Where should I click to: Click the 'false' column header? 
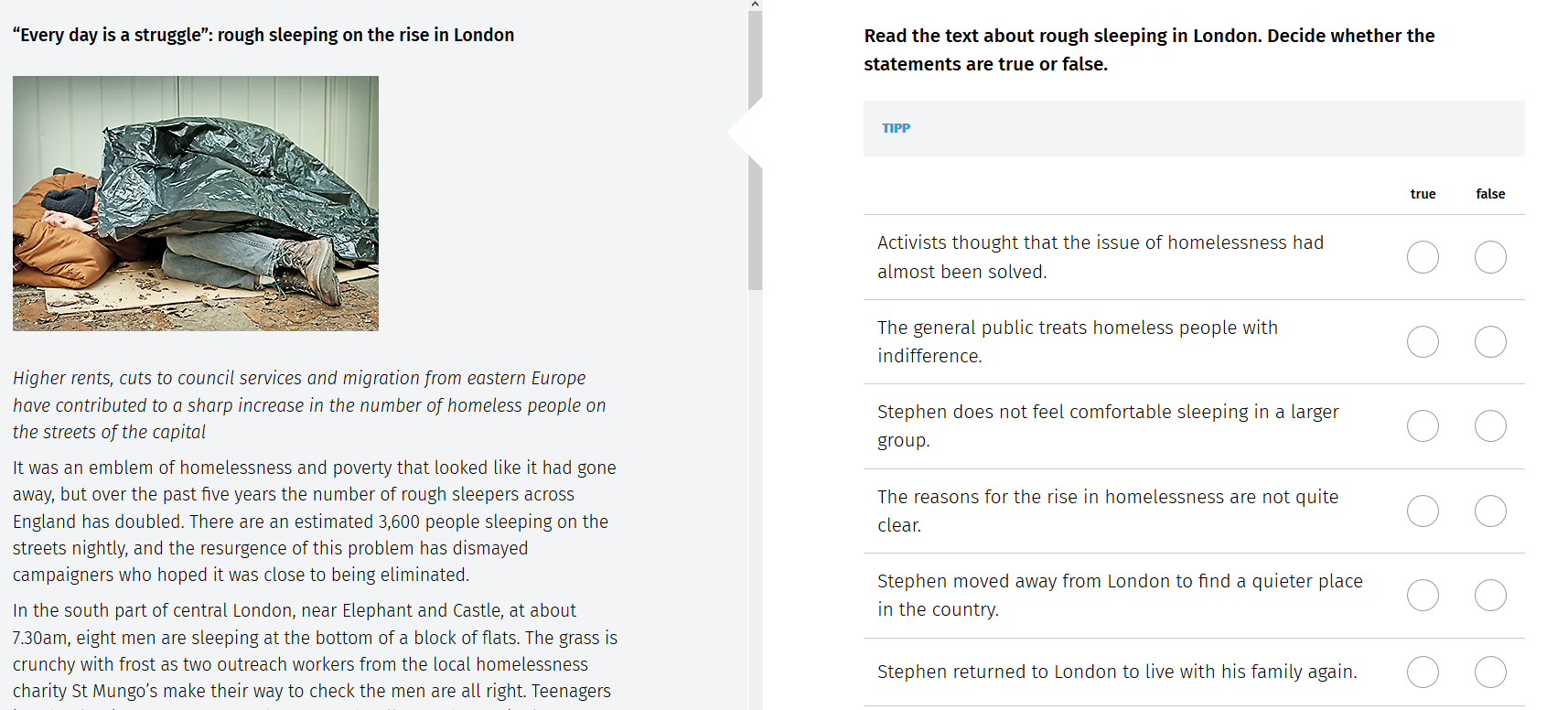1490,194
